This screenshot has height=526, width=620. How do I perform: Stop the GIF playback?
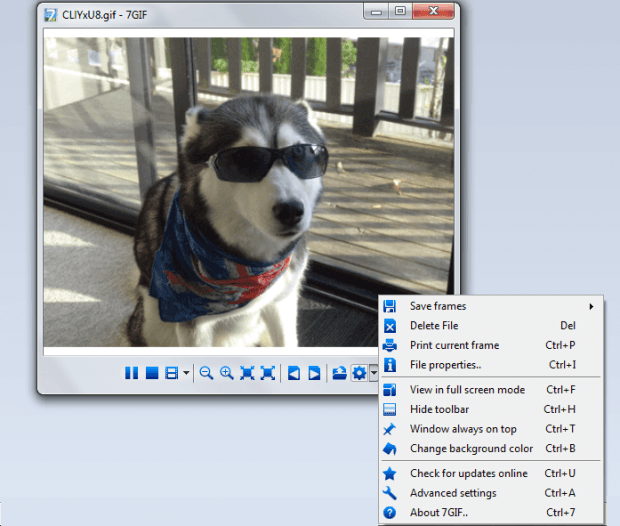(152, 373)
